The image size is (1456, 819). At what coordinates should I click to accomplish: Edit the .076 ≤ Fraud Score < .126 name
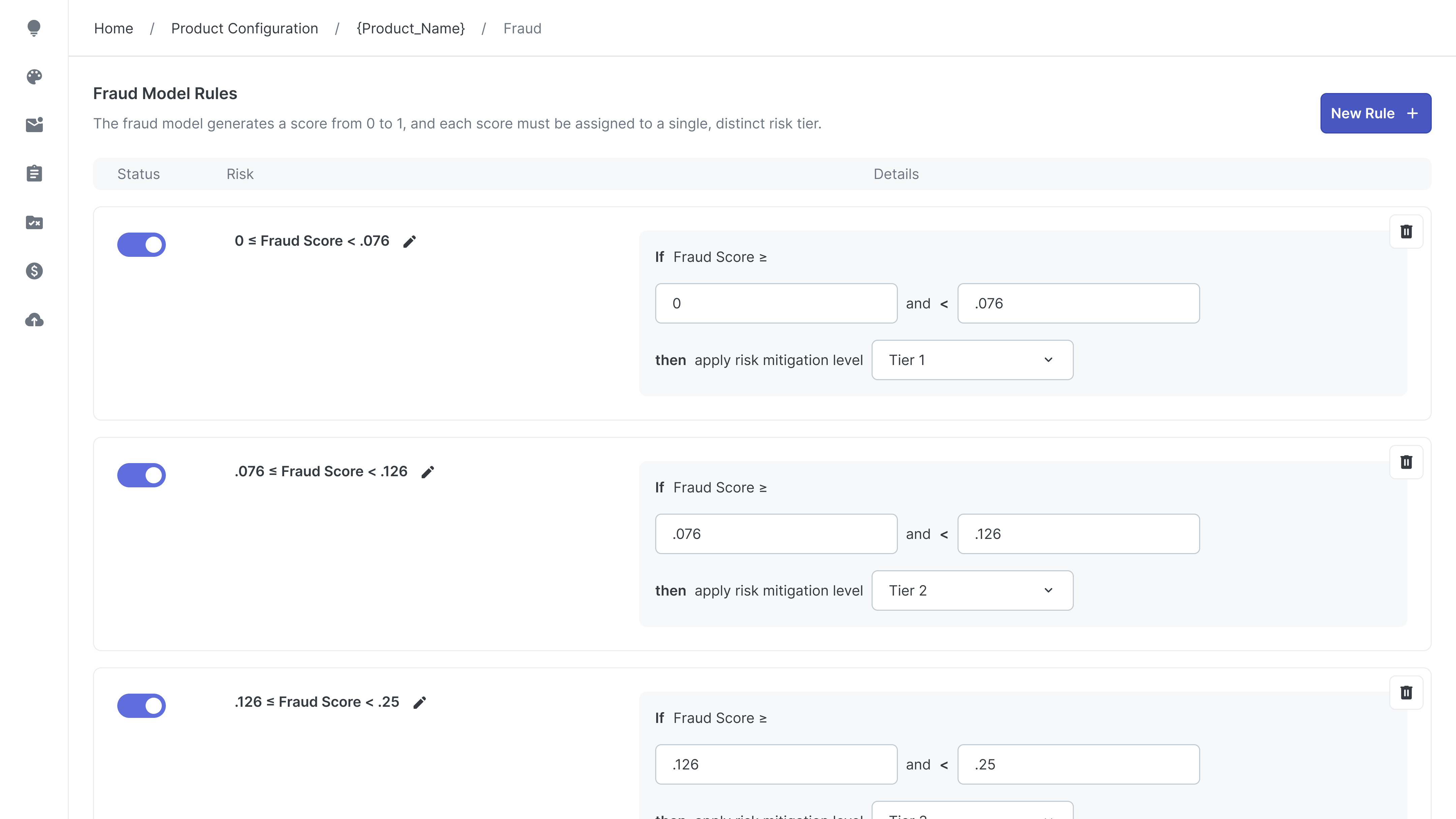click(428, 472)
